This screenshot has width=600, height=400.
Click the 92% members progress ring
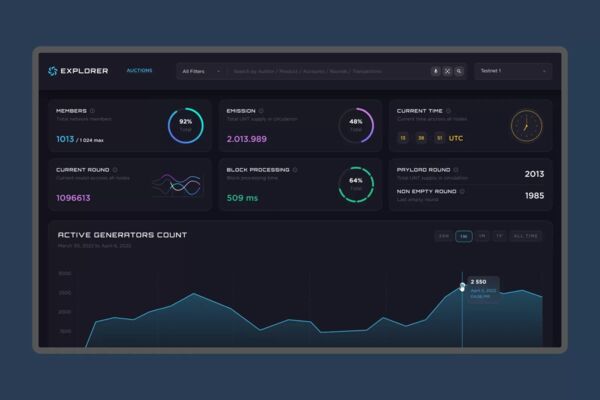point(186,126)
